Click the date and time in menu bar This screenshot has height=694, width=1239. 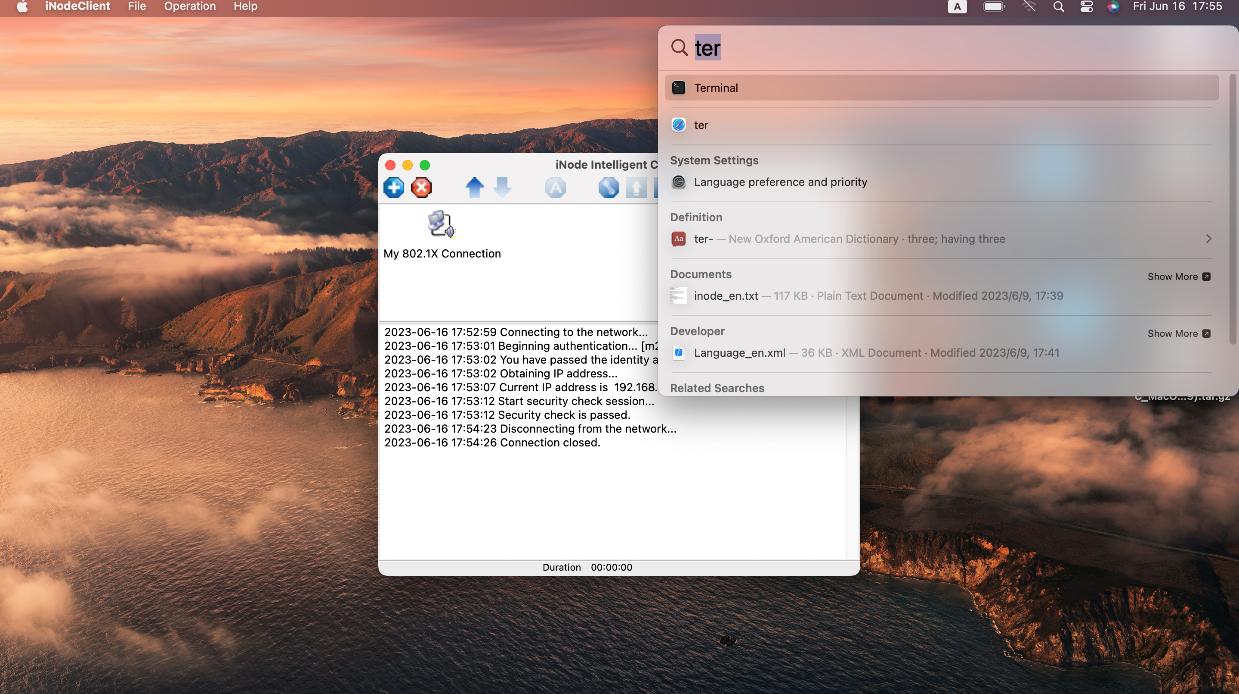tap(1177, 6)
